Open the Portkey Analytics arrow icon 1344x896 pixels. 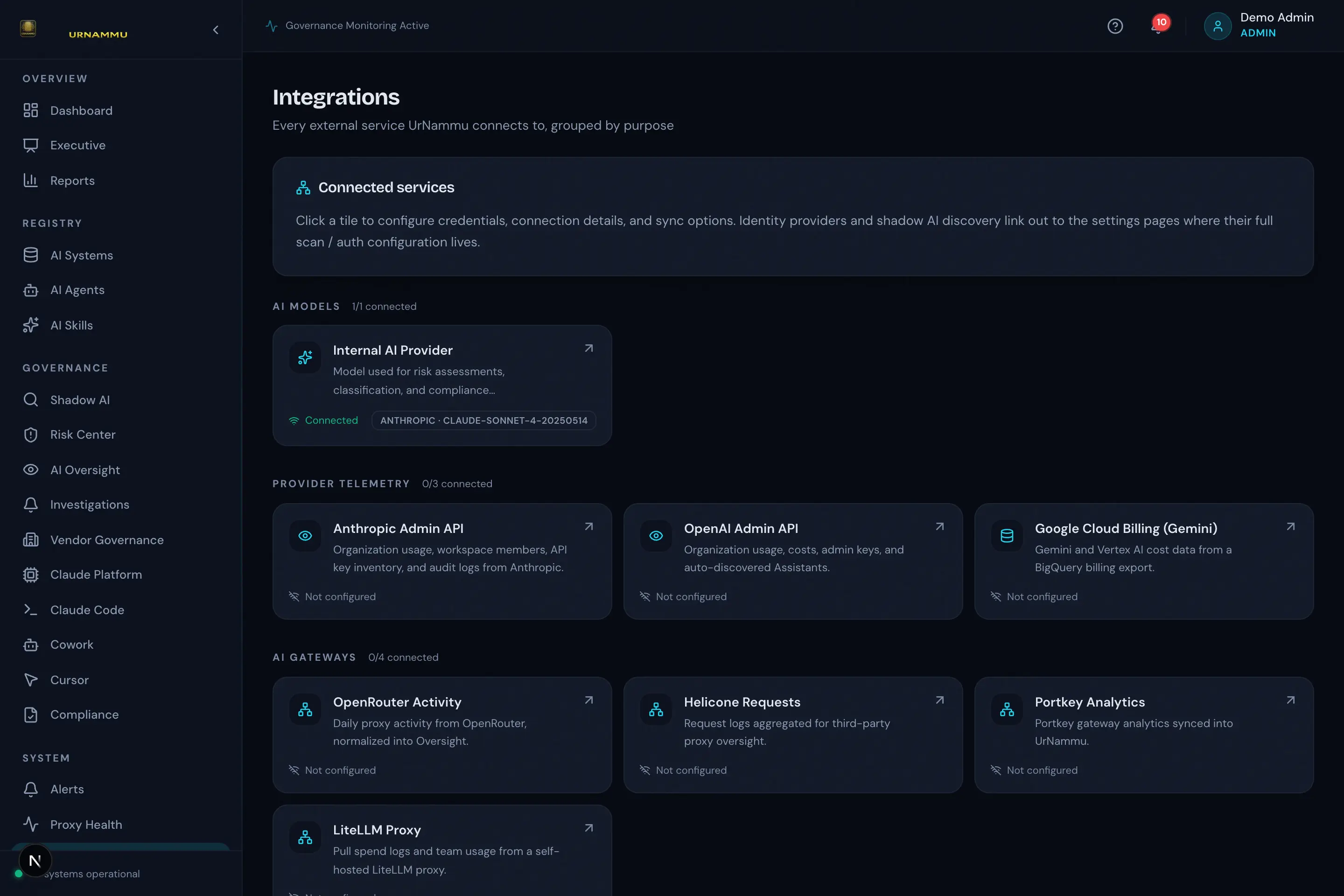(x=1290, y=700)
